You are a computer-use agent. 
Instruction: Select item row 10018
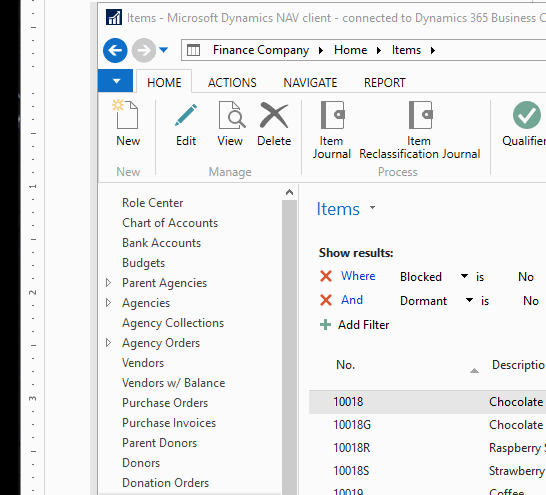click(x=427, y=402)
